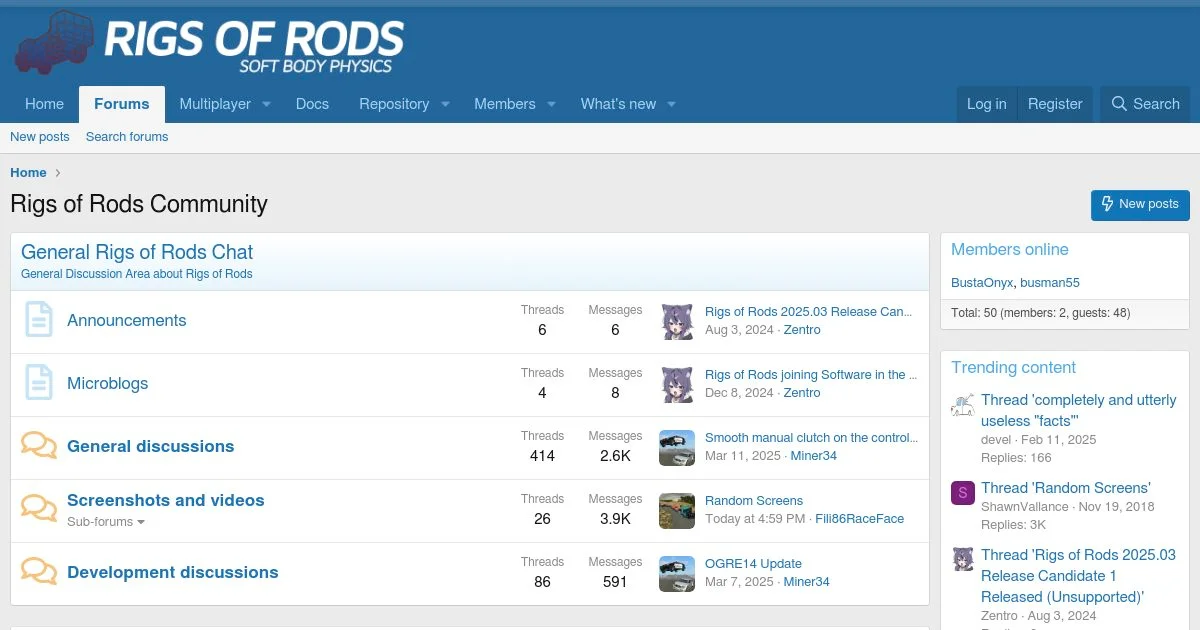Click busman55 member link
Screen dimensions: 1200x630
point(1050,283)
